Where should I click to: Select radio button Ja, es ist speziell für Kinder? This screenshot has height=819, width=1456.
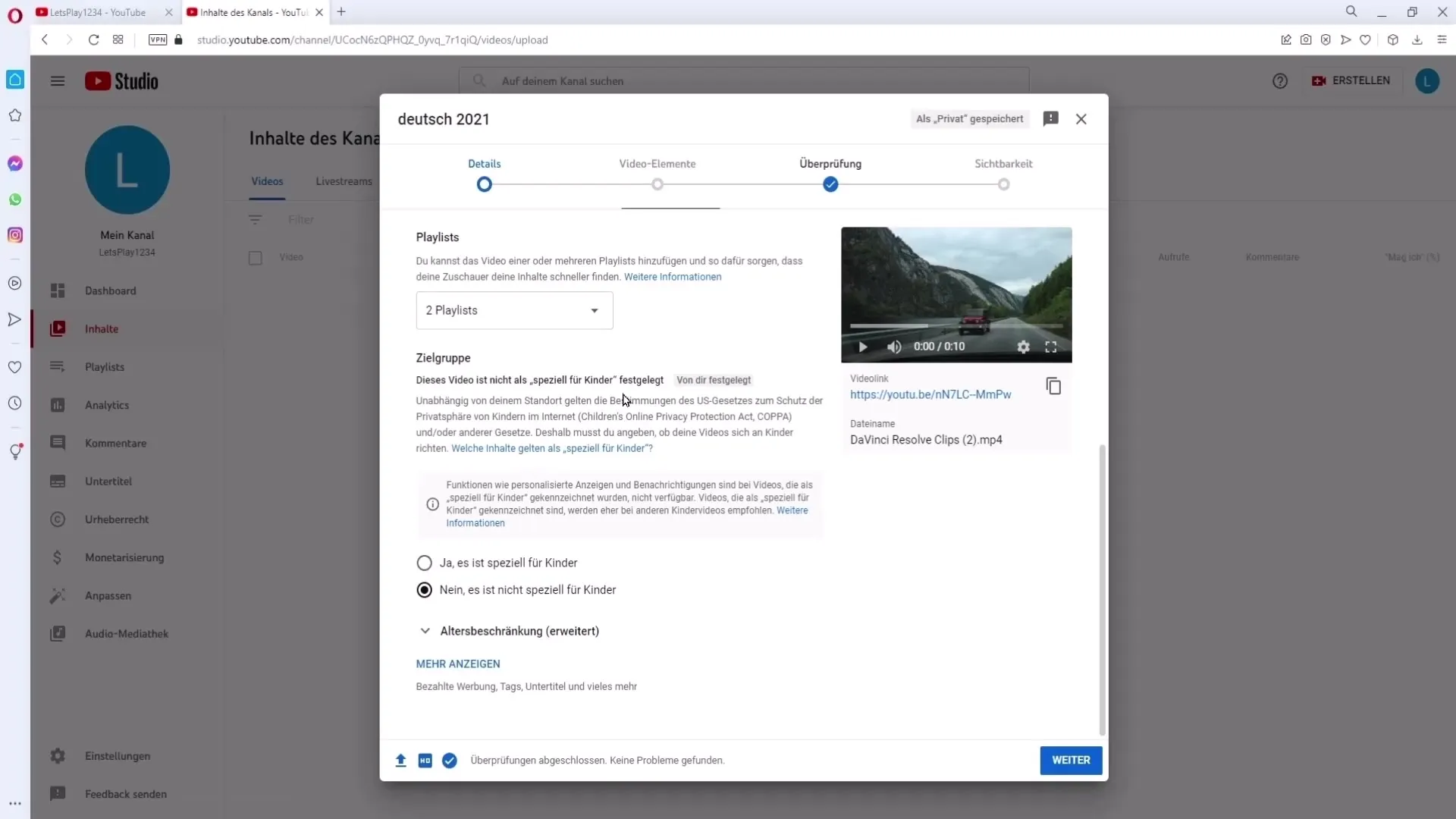coord(424,562)
